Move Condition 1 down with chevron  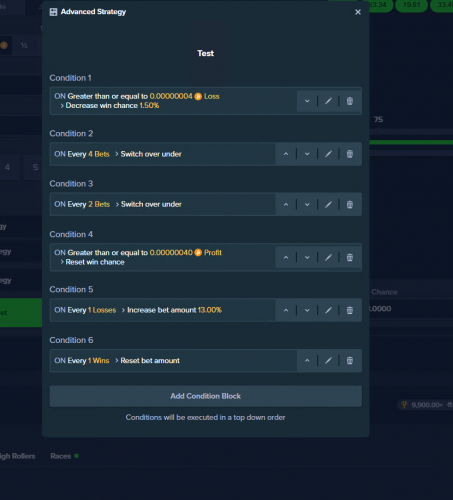pos(307,101)
